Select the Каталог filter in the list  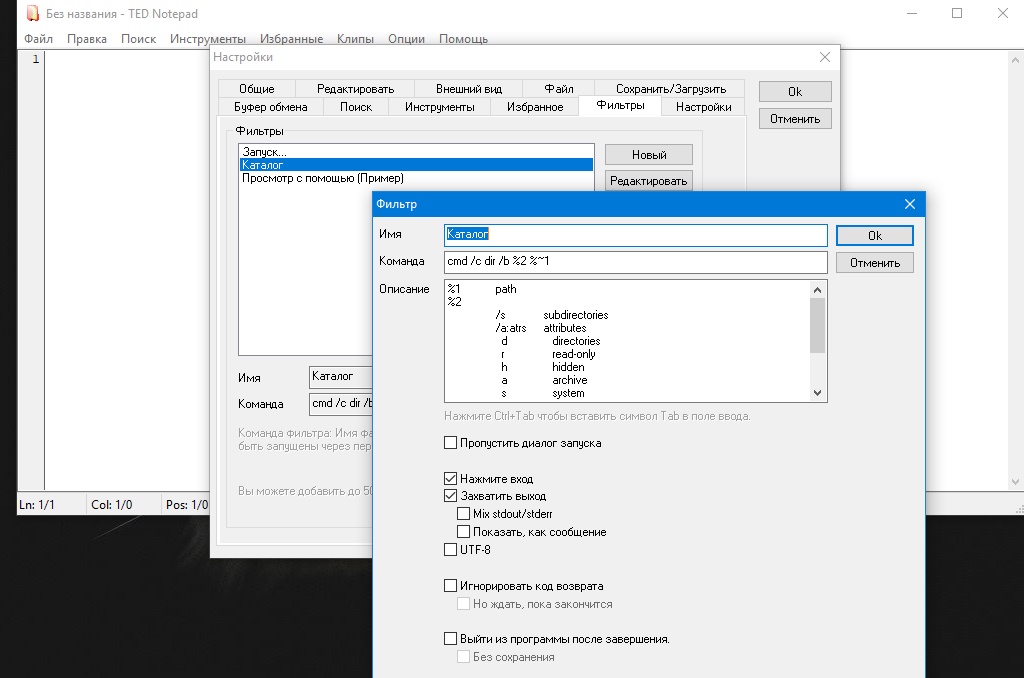point(417,165)
